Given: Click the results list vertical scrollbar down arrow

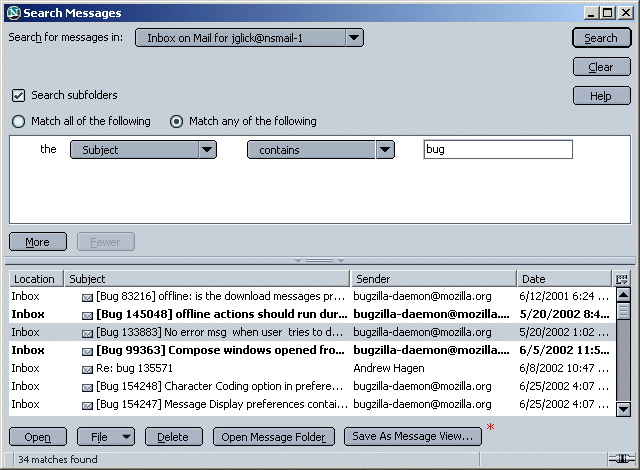Looking at the screenshot, I should [x=623, y=408].
